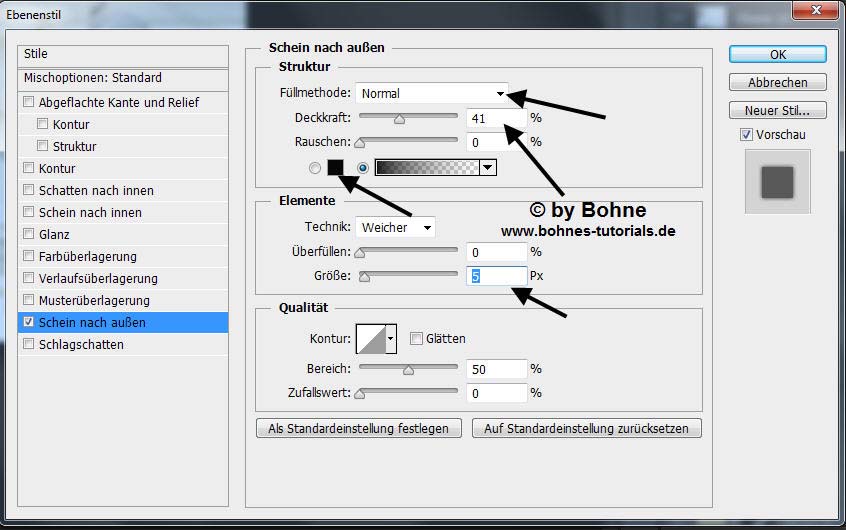Open the Technik dropdown
846x530 pixels.
[x=396, y=227]
